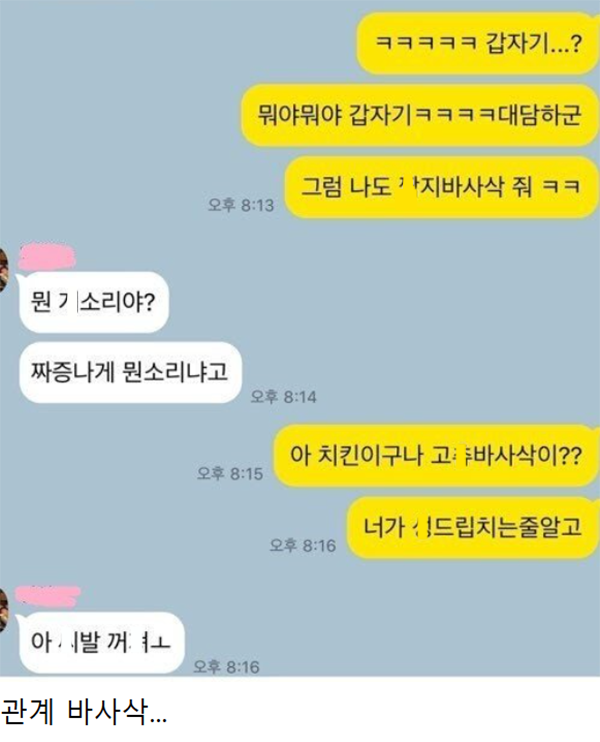Click the '오후 8:13' timestamp
The width and height of the screenshot is (600, 742).
coord(241,205)
